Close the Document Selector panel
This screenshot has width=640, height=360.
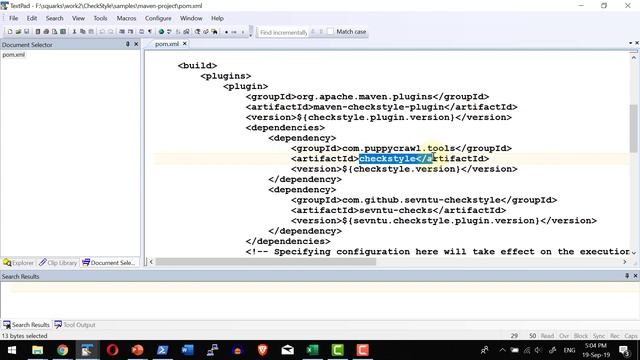point(136,44)
